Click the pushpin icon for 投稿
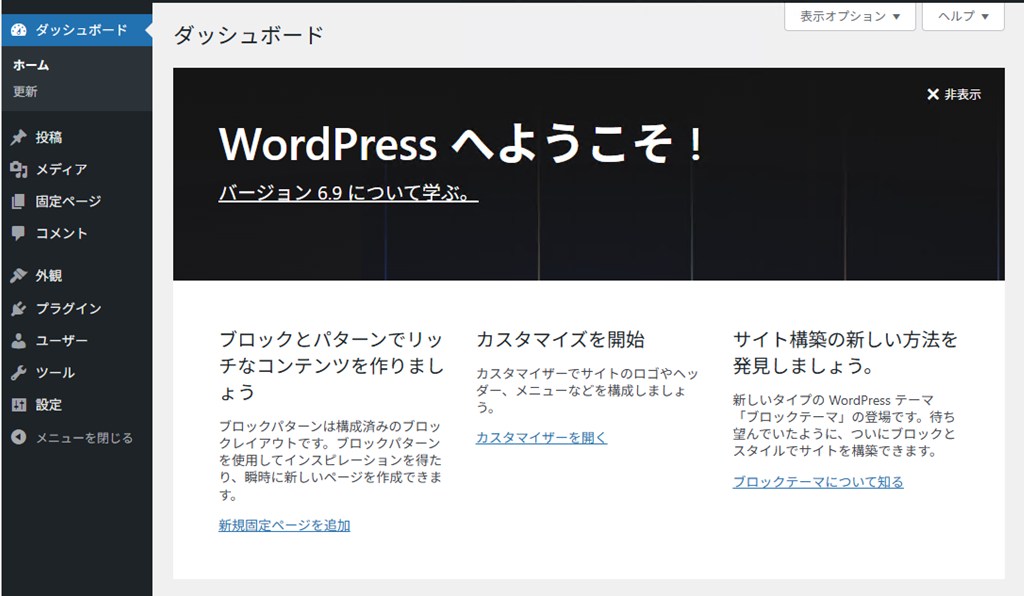Viewport: 1024px width, 596px height. click(18, 138)
